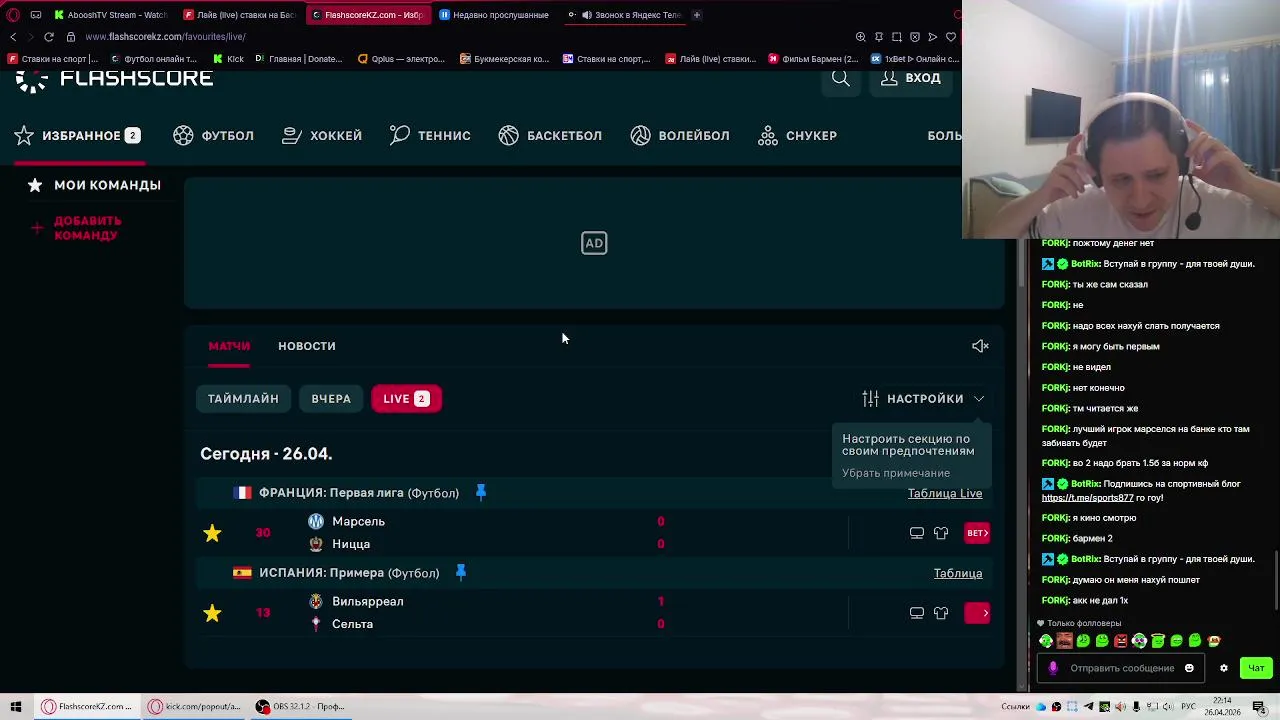
Task: Open chat settings gear icon
Action: click(1223, 668)
